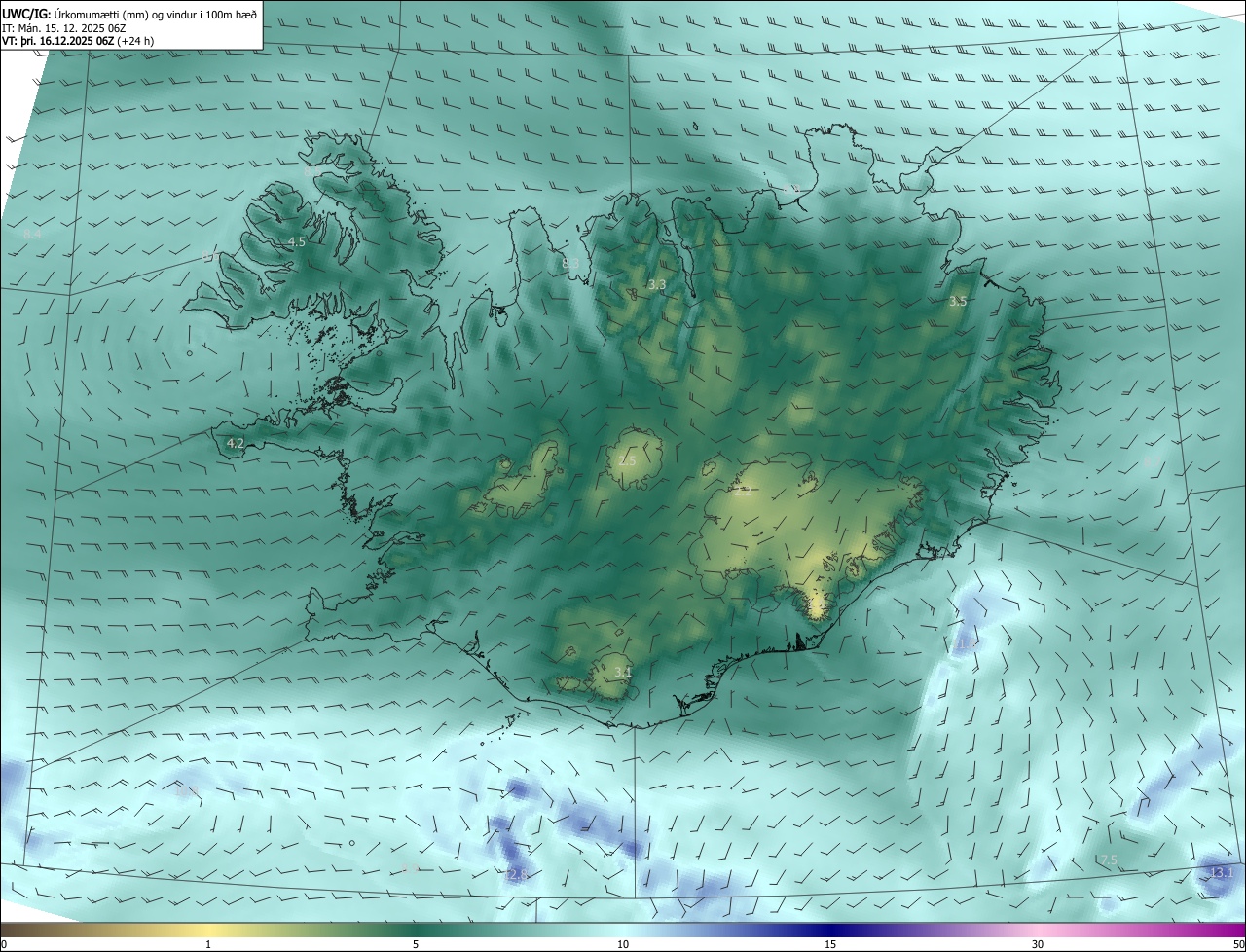Click the 7.5 value in the southeast sea
Image resolution: width=1246 pixels, height=952 pixels.
coord(1107,860)
